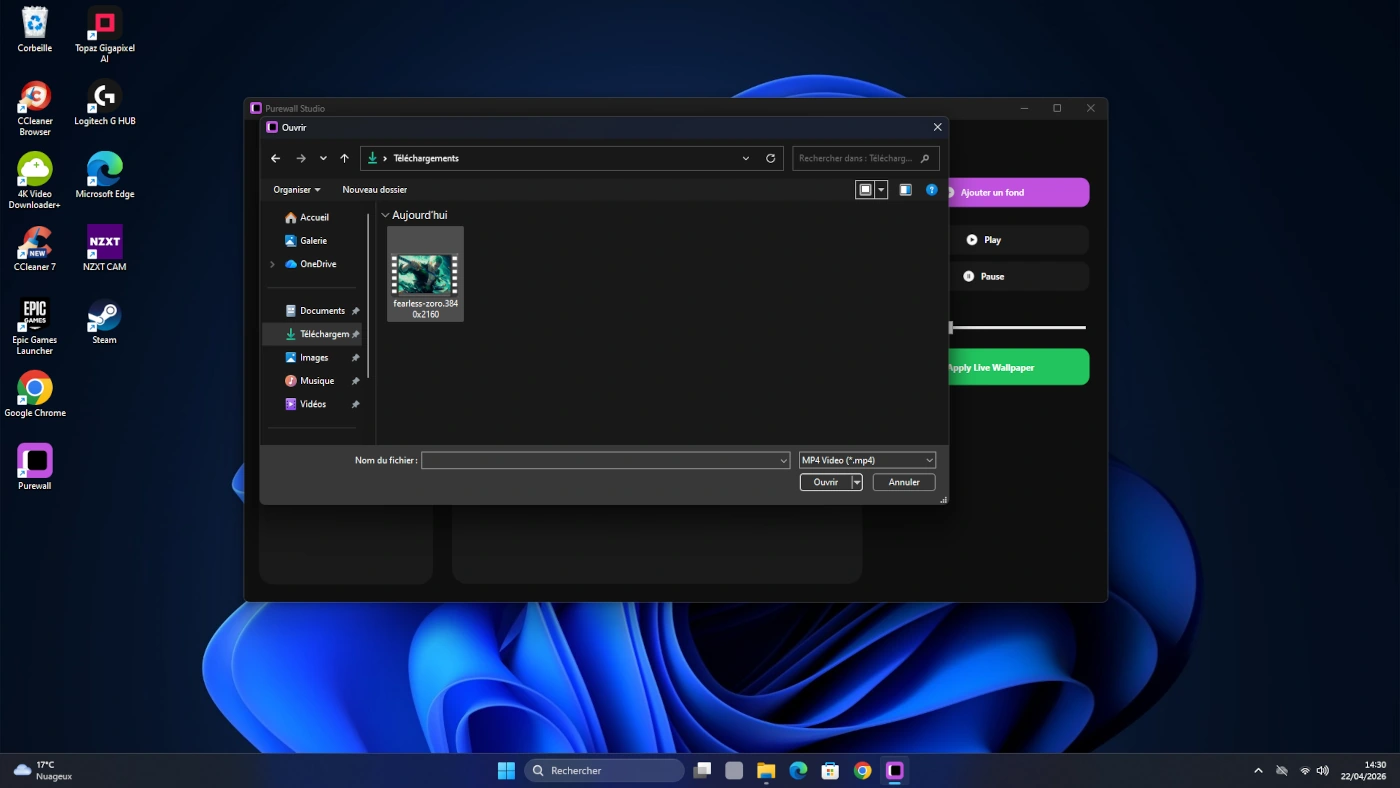Click the Back arrow in the Ouvrir dialog

coord(276,158)
